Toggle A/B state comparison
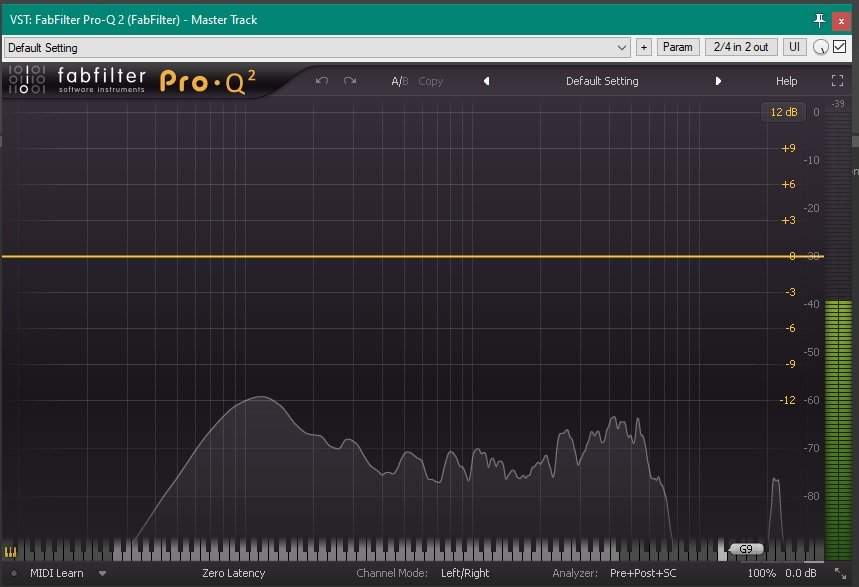Viewport: 859px width, 587px height. click(x=399, y=81)
